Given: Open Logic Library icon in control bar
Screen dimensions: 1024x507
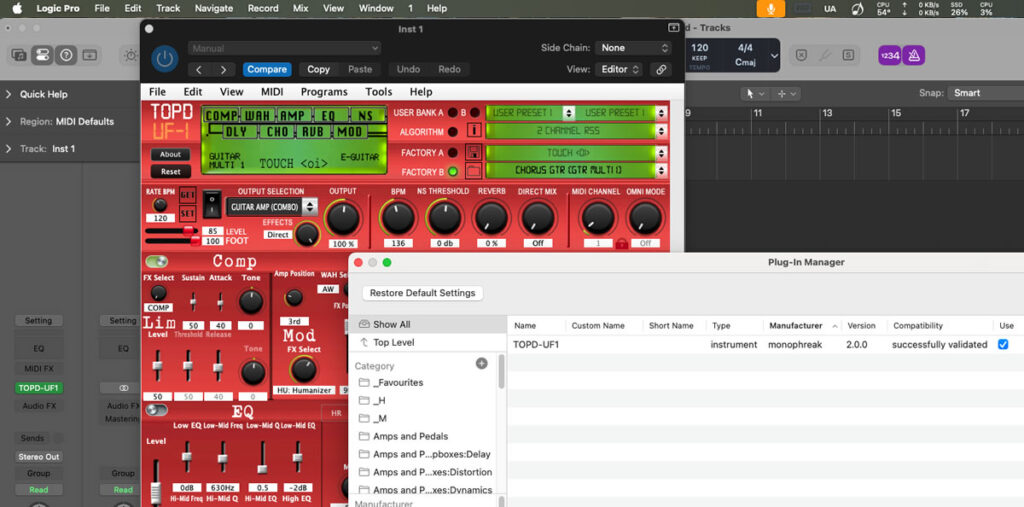Looking at the screenshot, I should tap(19, 55).
